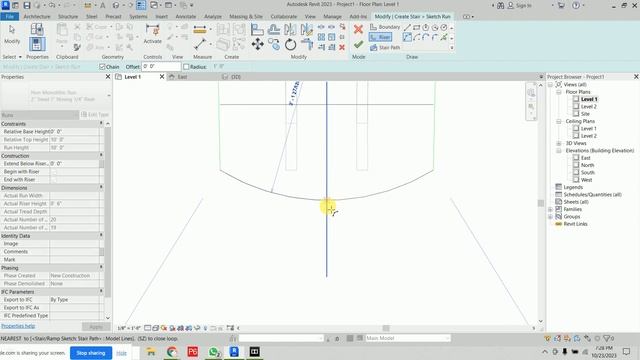Screen dimensions: 640x360
Task: Open the Properties help link
Action: pos(18,326)
